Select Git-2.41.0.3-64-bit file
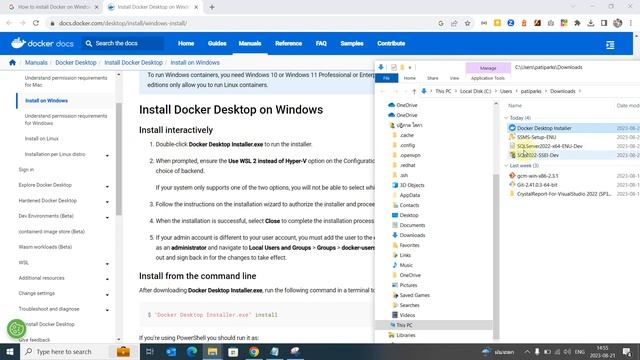 tap(537, 185)
